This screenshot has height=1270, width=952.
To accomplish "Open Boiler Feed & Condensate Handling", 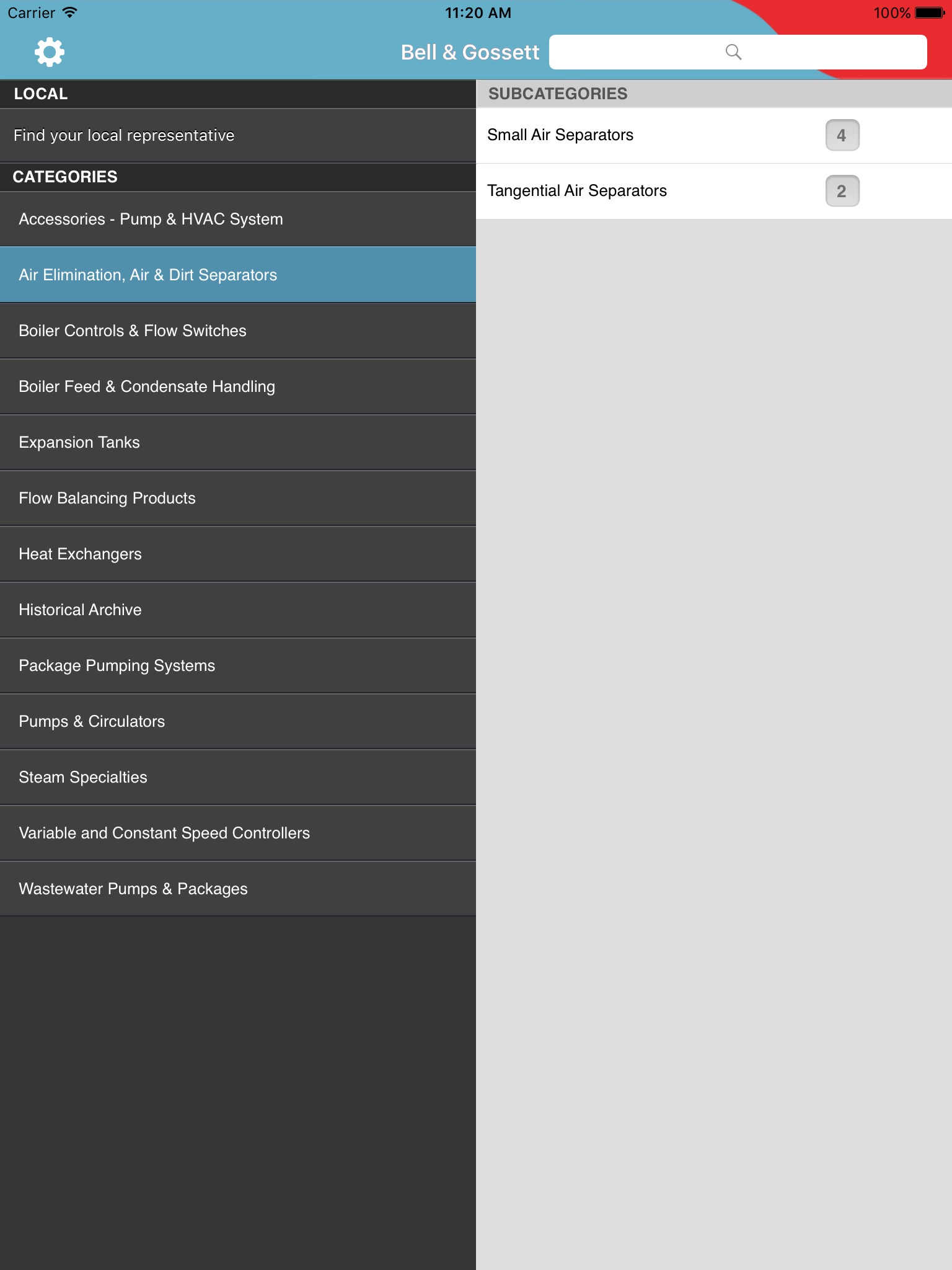I will (x=238, y=386).
